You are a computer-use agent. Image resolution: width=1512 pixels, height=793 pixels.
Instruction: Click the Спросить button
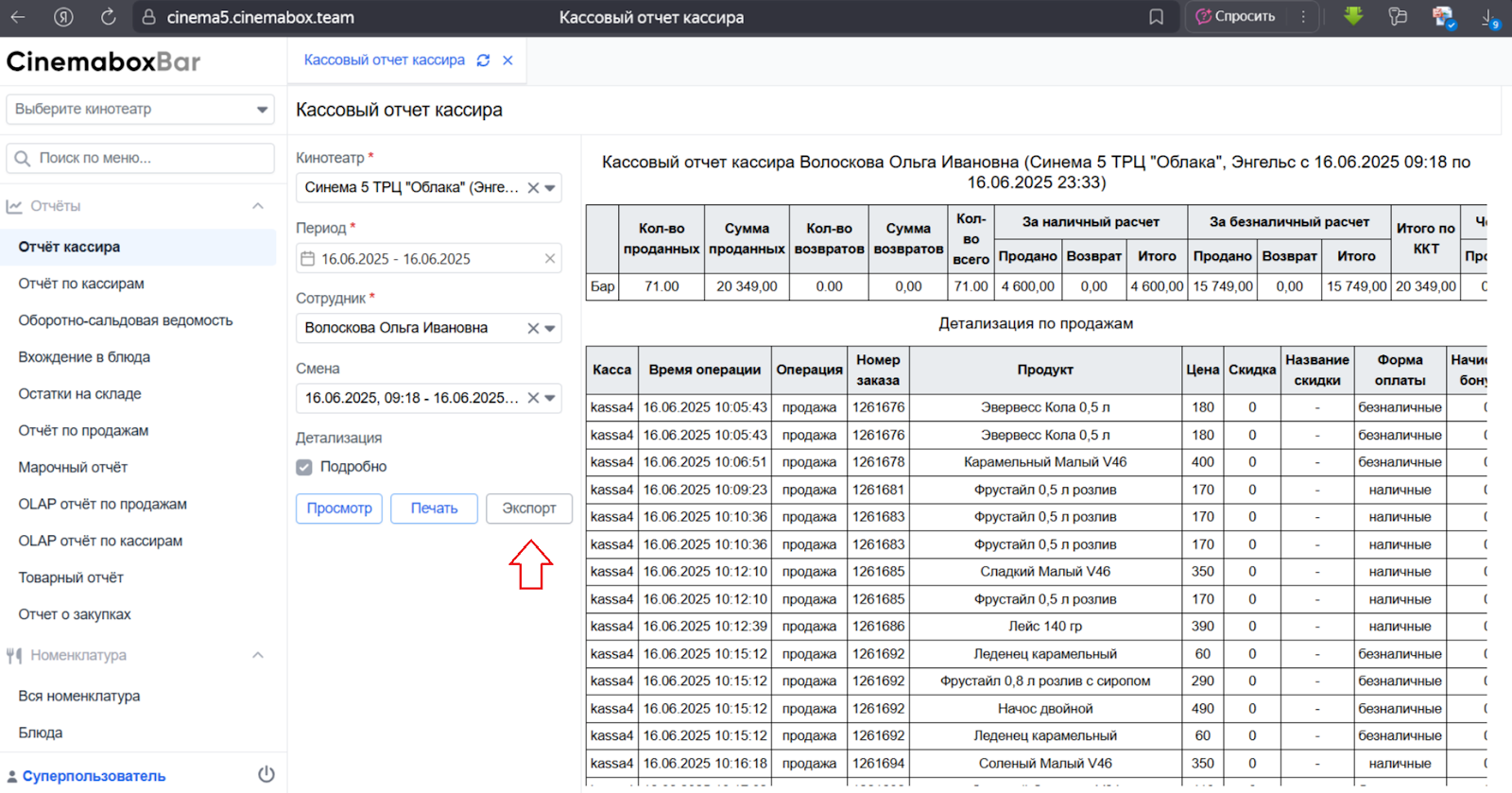tap(1235, 16)
